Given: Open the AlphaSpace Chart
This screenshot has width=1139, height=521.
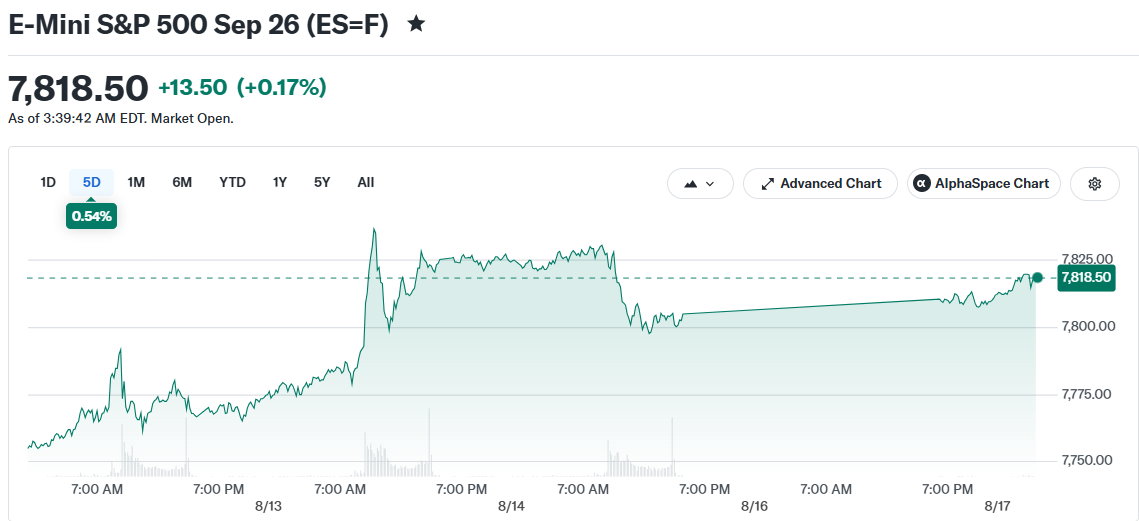Looking at the screenshot, I should point(984,184).
